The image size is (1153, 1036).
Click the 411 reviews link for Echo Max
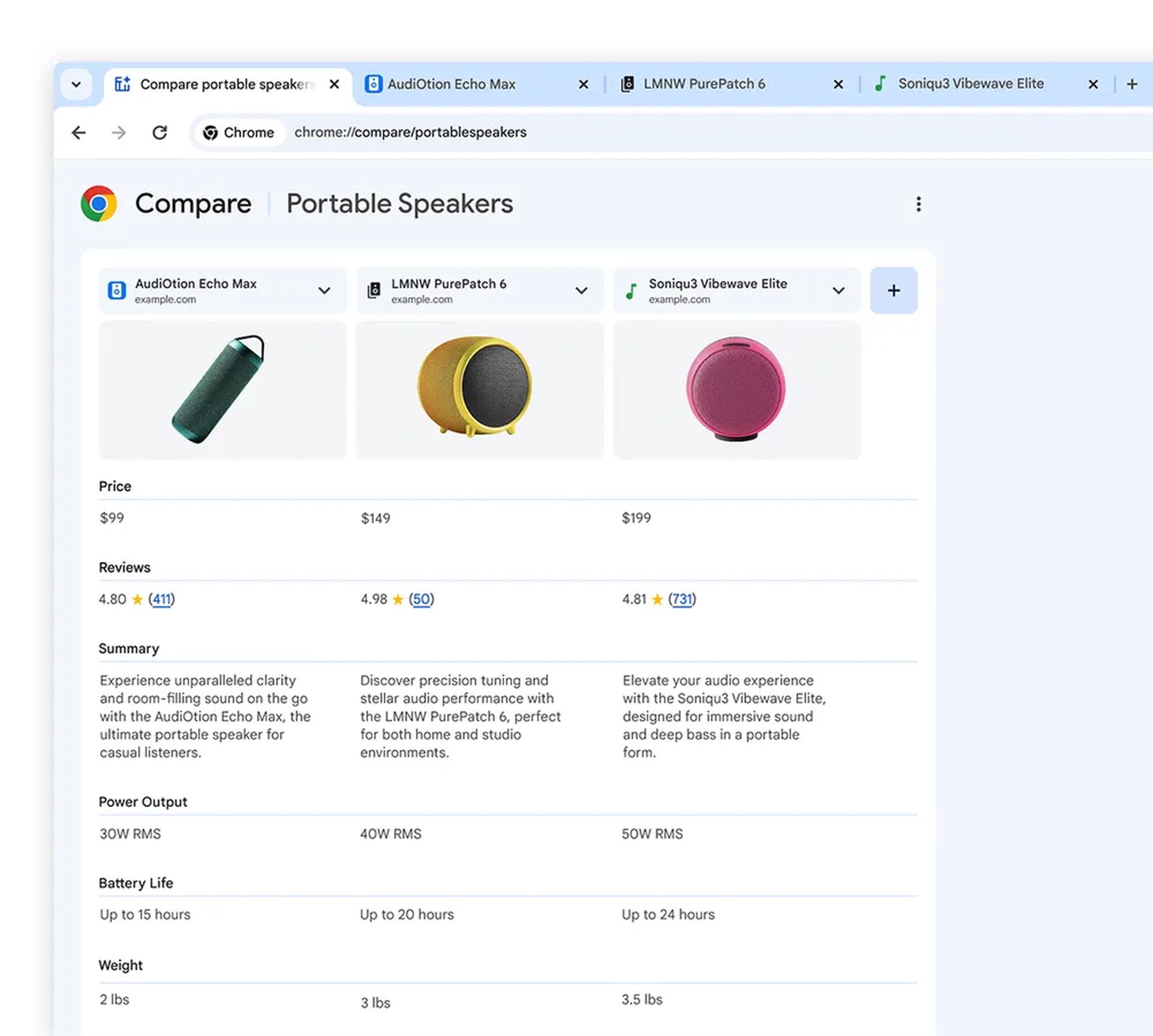point(161,598)
